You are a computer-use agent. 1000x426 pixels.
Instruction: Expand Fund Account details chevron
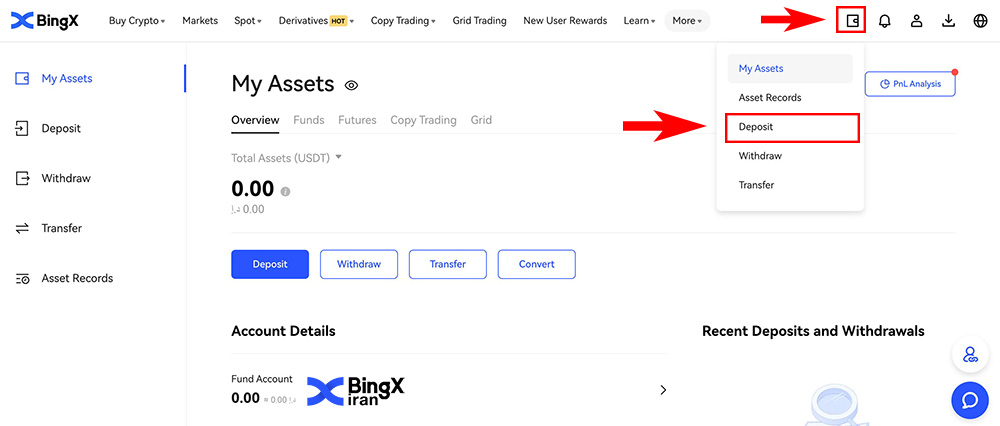(x=662, y=390)
